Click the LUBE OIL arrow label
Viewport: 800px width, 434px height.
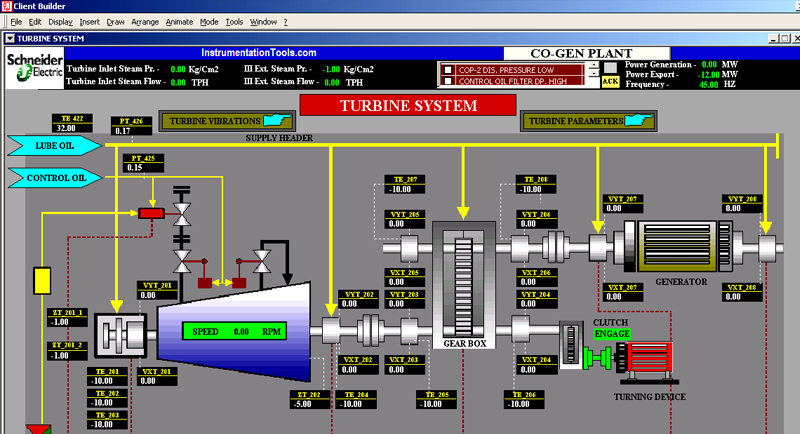(x=55, y=146)
